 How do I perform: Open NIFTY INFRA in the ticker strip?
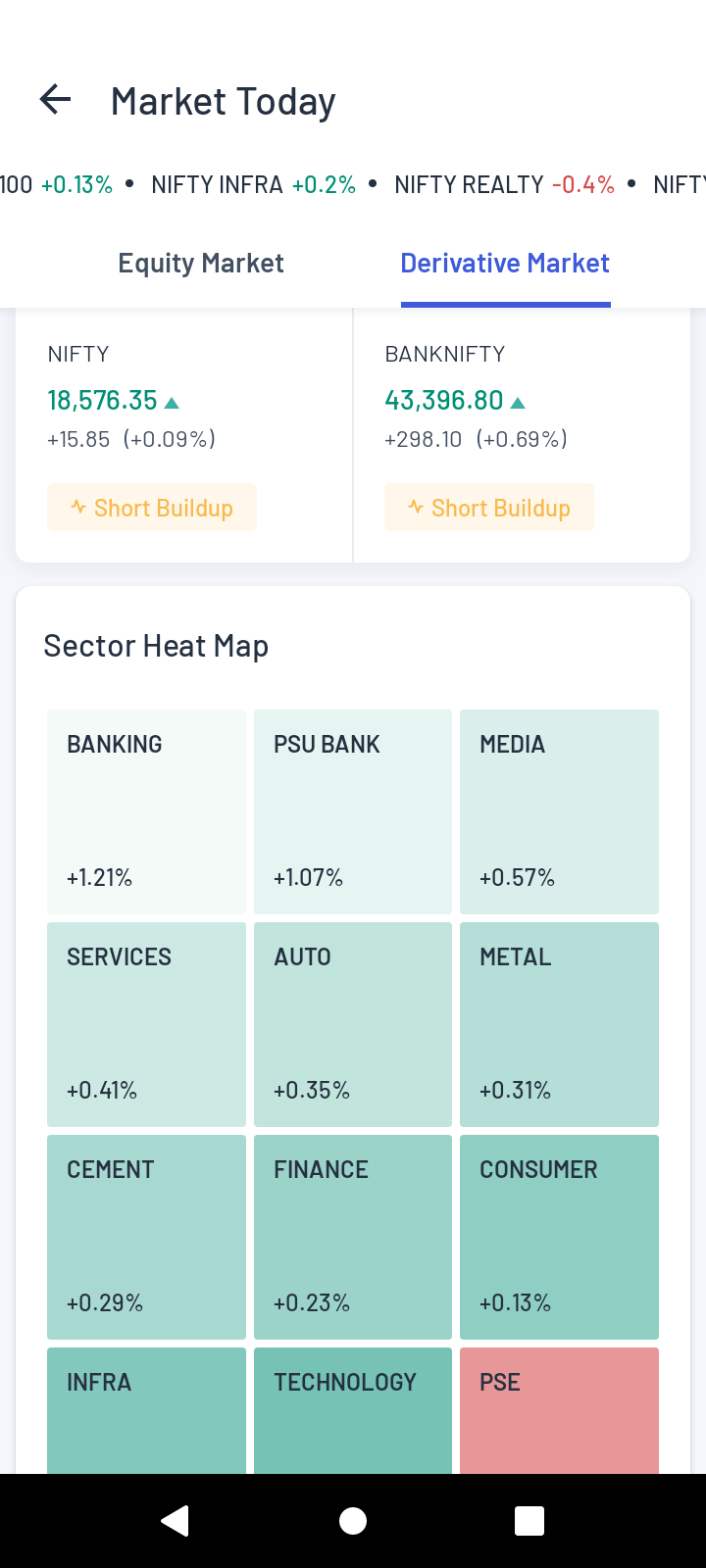pyautogui.click(x=253, y=184)
